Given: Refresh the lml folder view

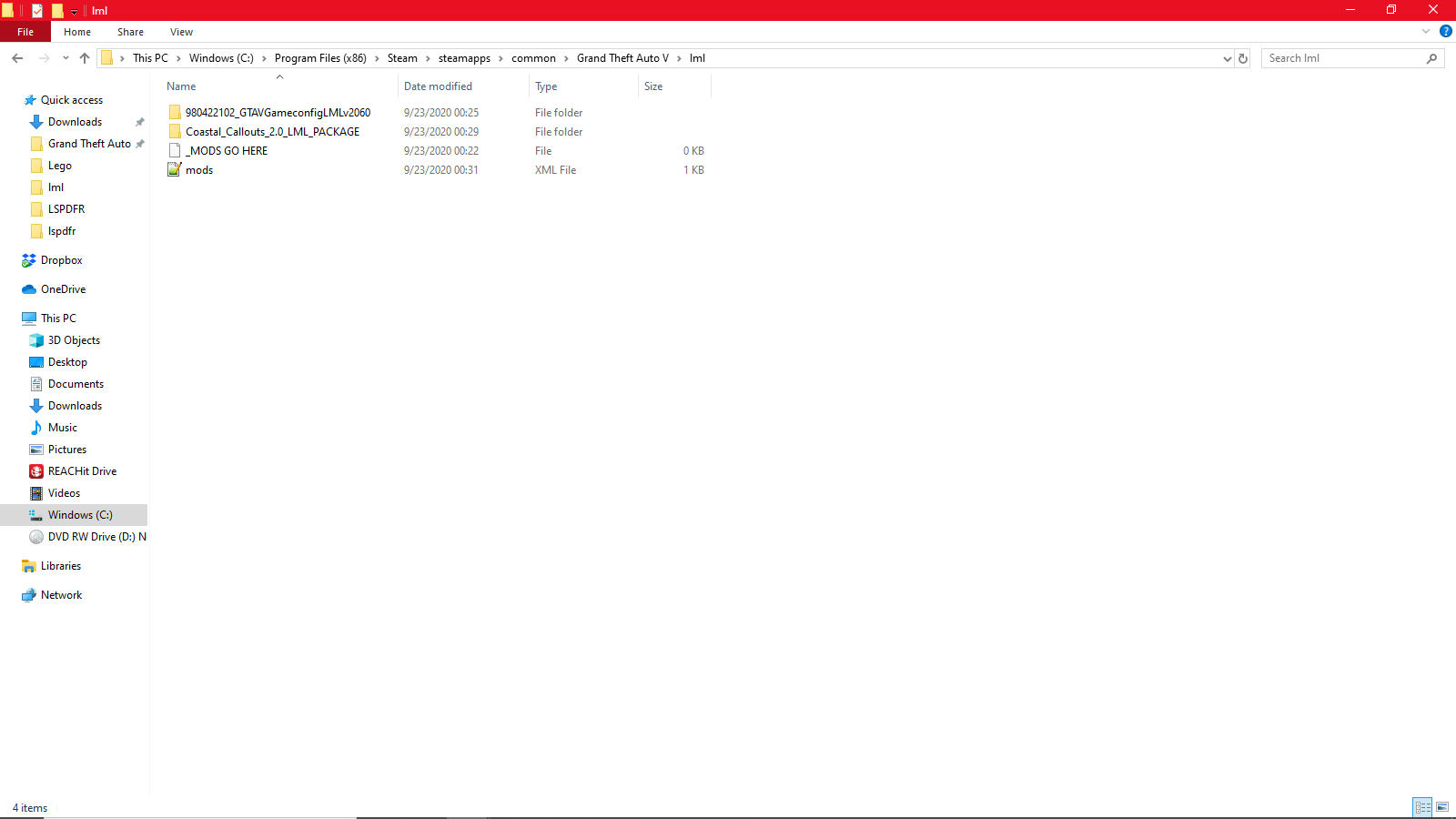Looking at the screenshot, I should click(1243, 58).
